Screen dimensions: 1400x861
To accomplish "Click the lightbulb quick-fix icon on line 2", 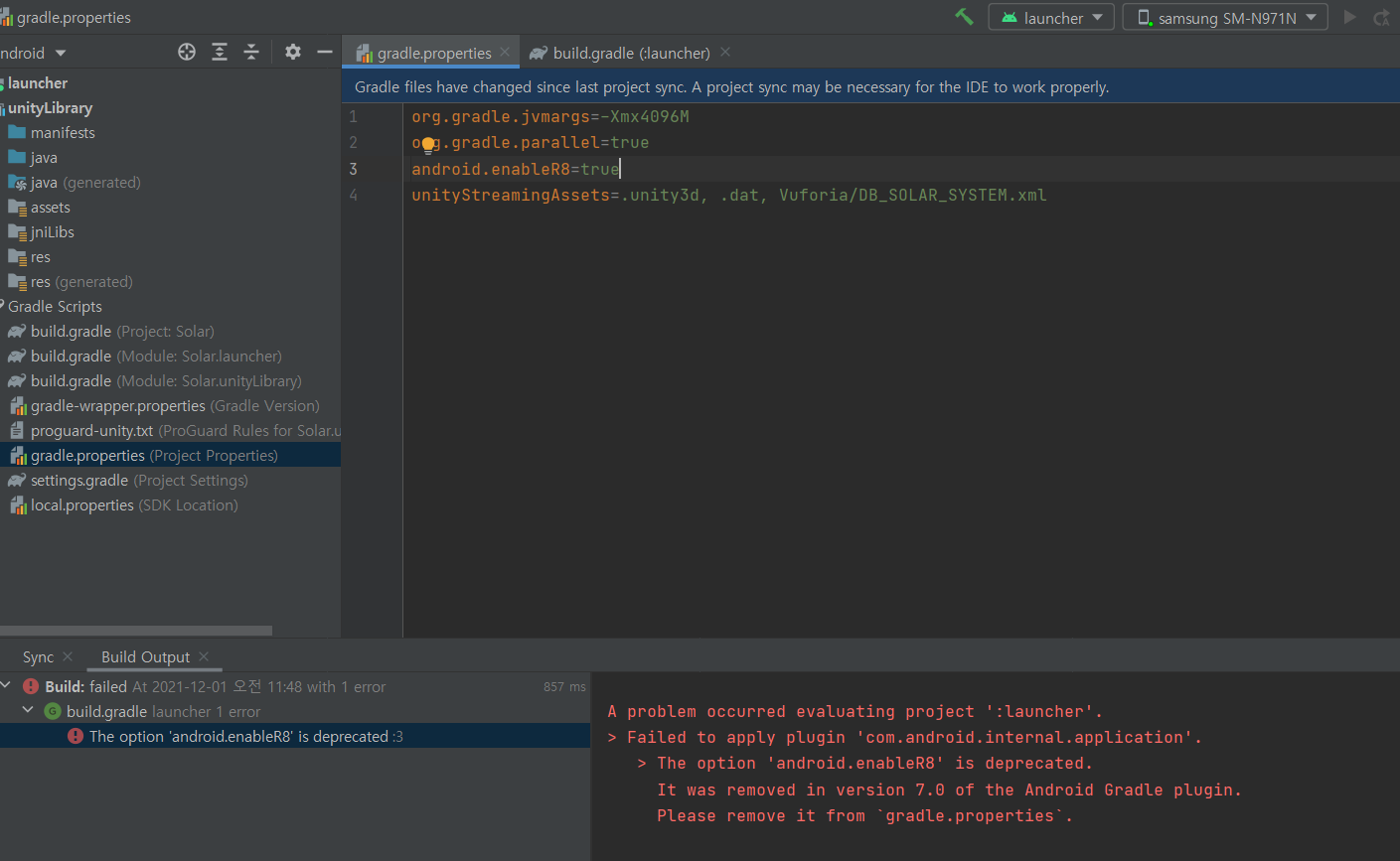I will 428,144.
